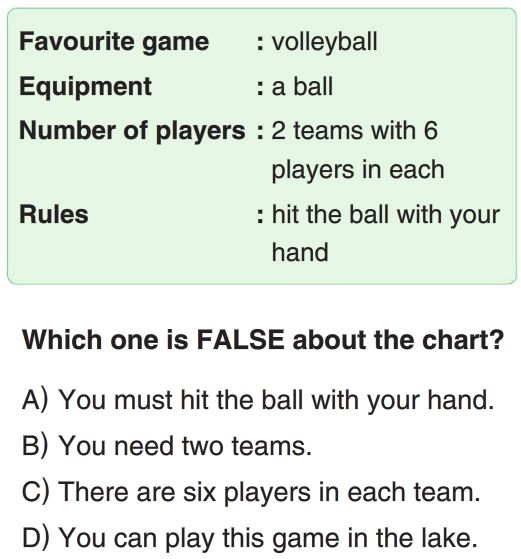Select answer A about hitting the ball
This screenshot has height=559, width=521.
(x=258, y=400)
